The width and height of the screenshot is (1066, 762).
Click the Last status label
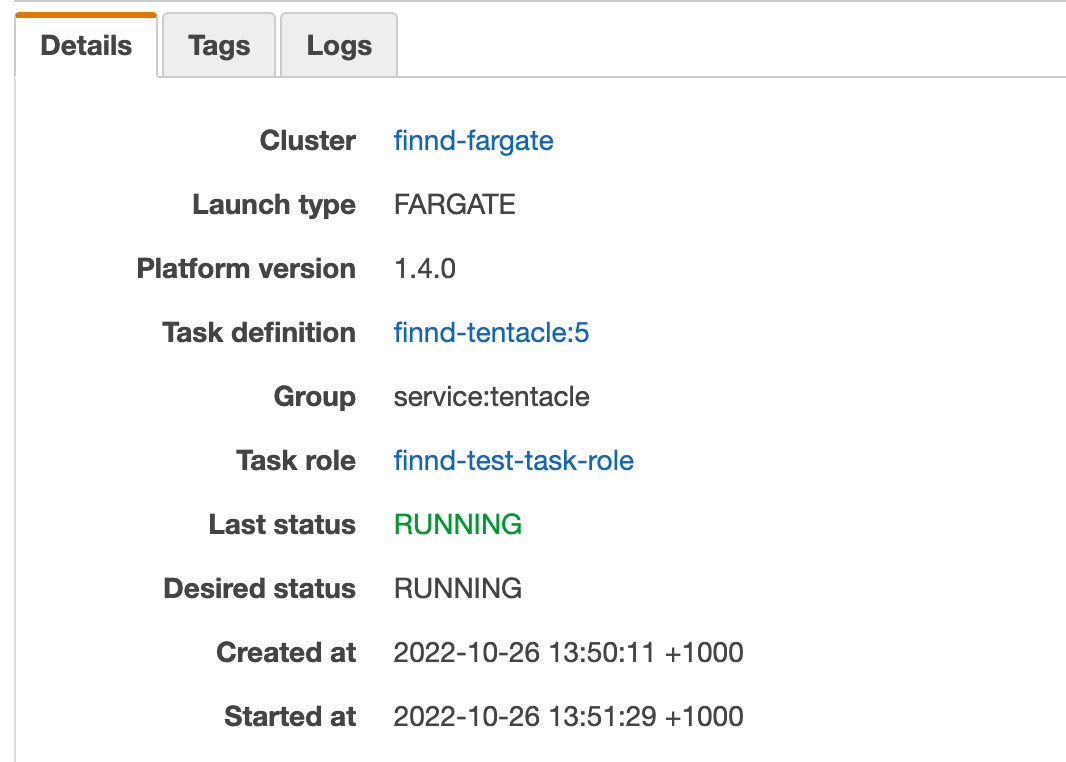click(281, 524)
